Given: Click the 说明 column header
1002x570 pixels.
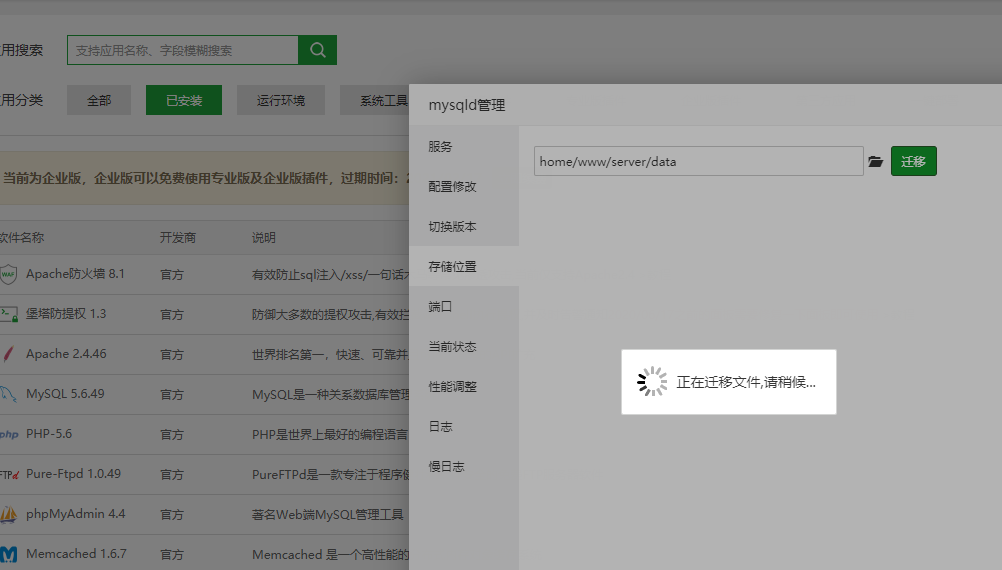Looking at the screenshot, I should click(x=263, y=238).
